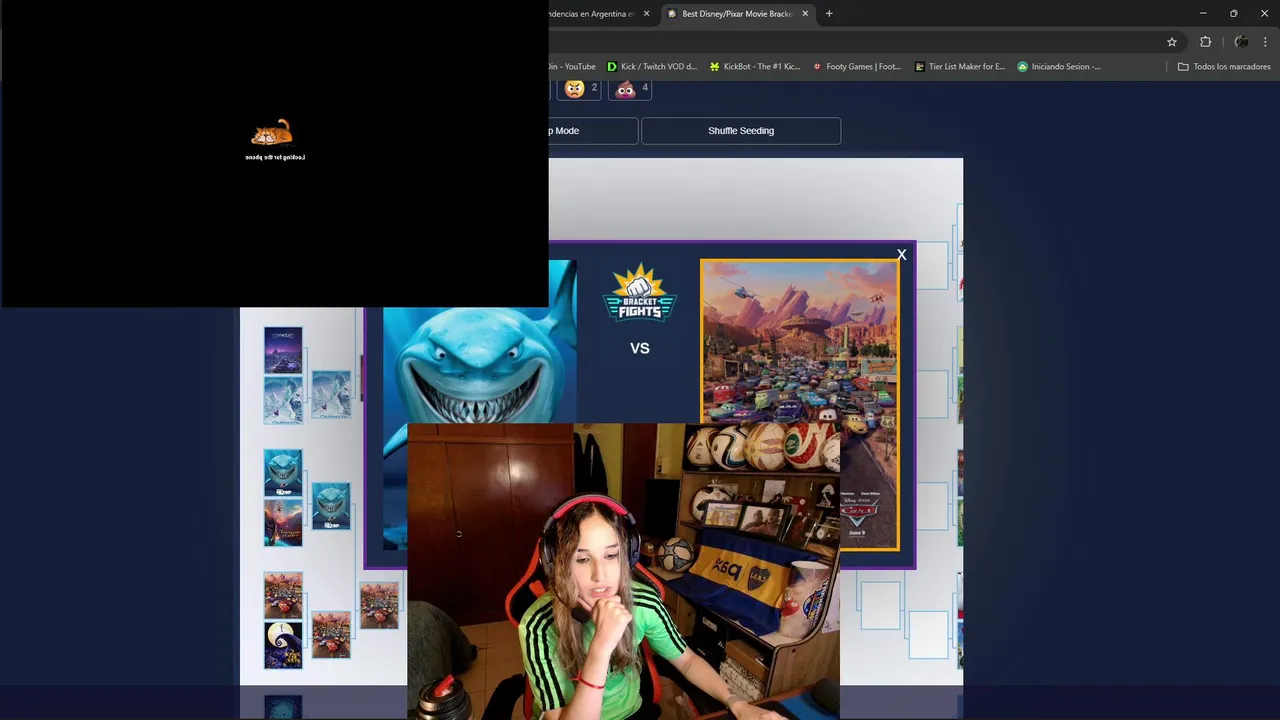The width and height of the screenshot is (1280, 720).
Task: Close the Argentina tendencias browser tab
Action: (x=646, y=14)
